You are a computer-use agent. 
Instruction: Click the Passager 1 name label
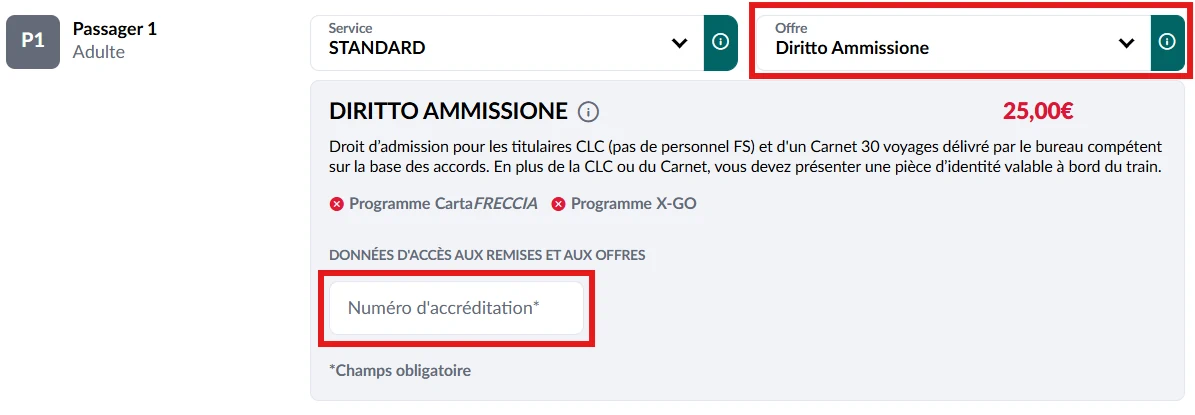pyautogui.click(x=115, y=29)
